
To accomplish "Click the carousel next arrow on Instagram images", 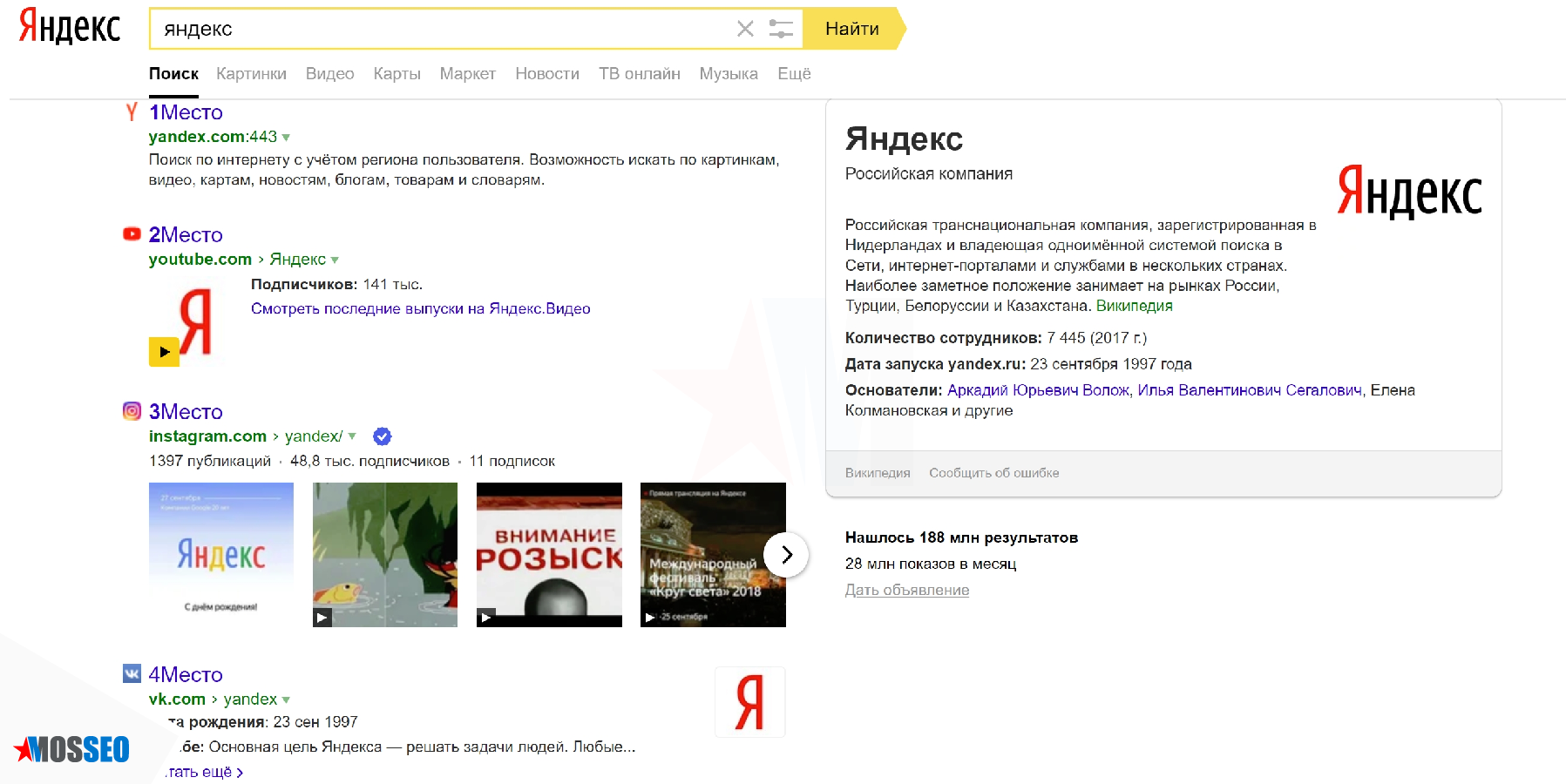I will [x=785, y=554].
